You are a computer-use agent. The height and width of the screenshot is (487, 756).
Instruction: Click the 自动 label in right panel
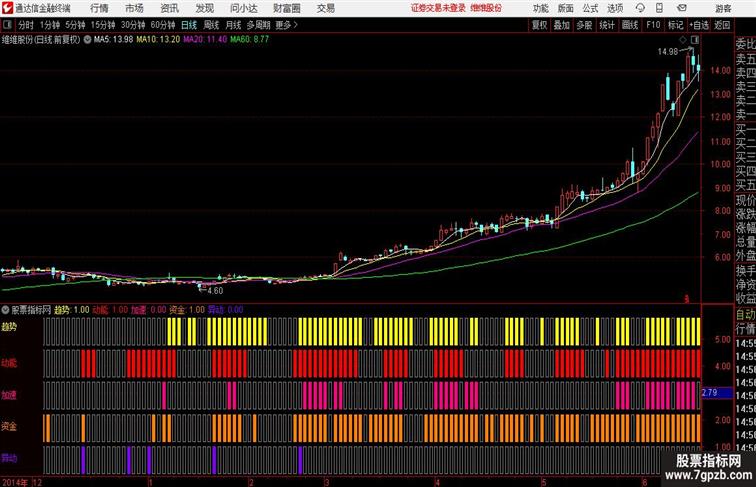coord(745,315)
